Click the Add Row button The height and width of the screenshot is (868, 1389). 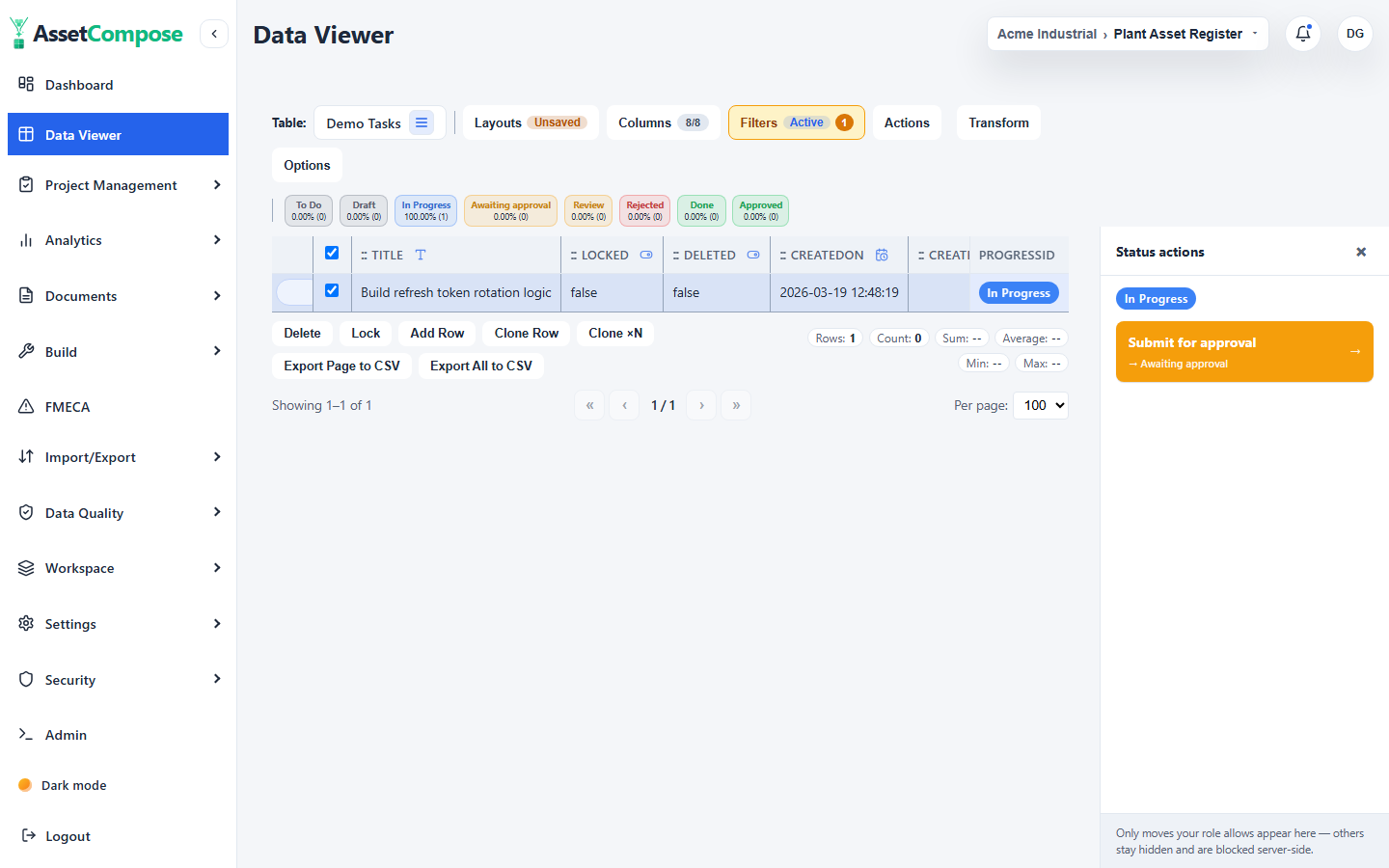[x=437, y=333]
